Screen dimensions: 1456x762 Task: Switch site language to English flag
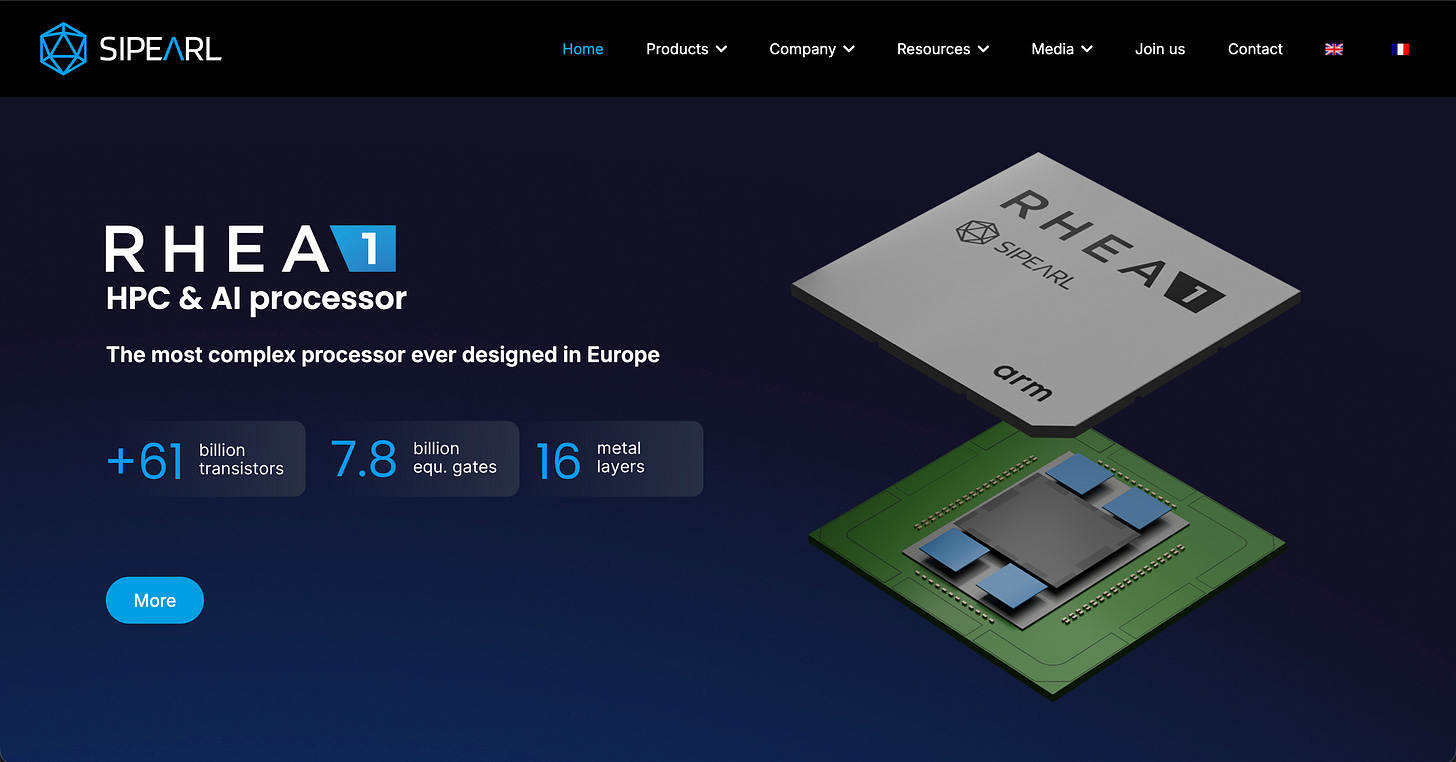tap(1334, 49)
